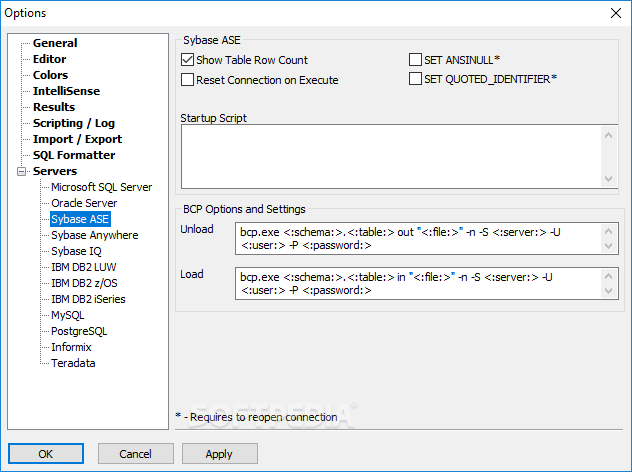Select Scripting / Log settings
Viewport: 632px width, 472px height.
pos(74,123)
